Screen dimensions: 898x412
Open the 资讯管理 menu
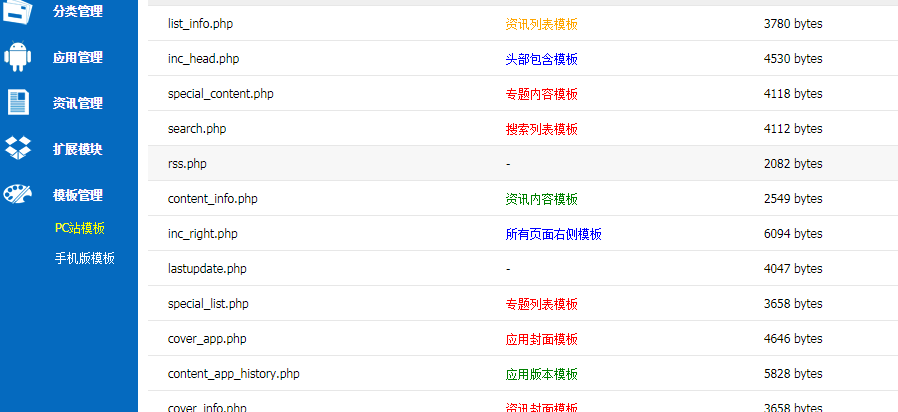pos(77,104)
